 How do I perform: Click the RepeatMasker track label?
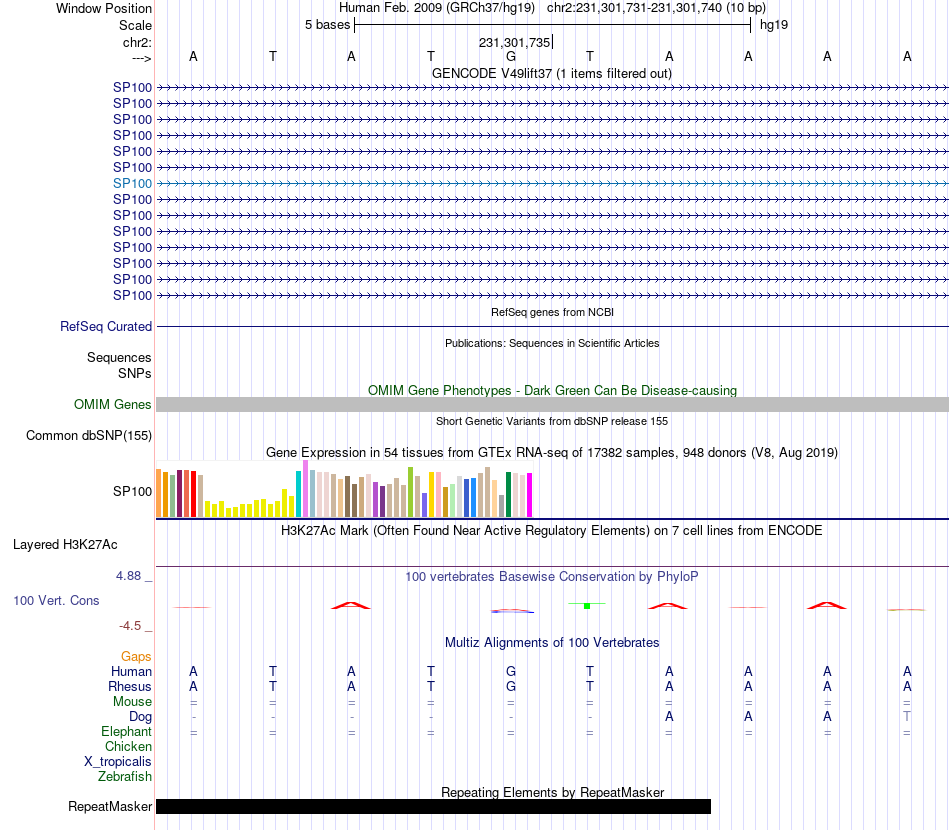coord(110,806)
